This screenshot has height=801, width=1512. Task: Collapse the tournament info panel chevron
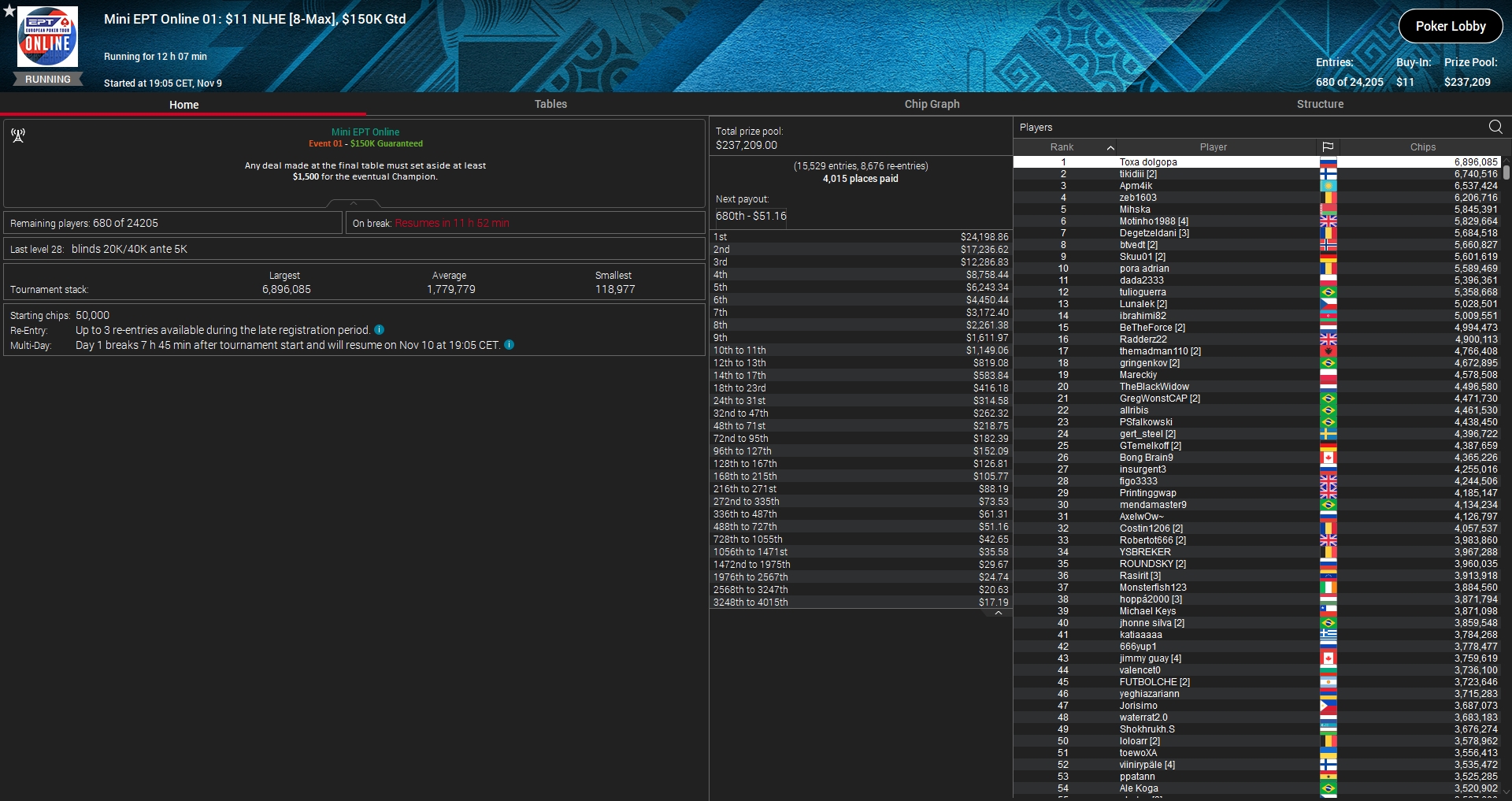coord(354,203)
